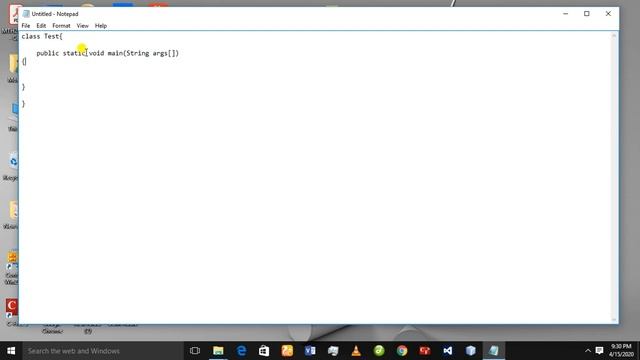The width and height of the screenshot is (640, 360).
Task: Open the red app icon after Chrome
Action: (425, 351)
